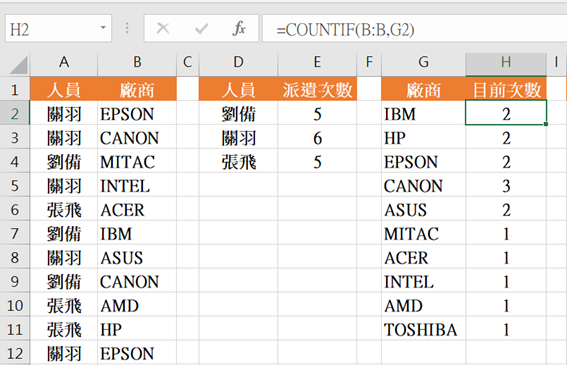Screen dimensions: 567x365
Task: Click the fill handle on cell H2
Action: 546,124
